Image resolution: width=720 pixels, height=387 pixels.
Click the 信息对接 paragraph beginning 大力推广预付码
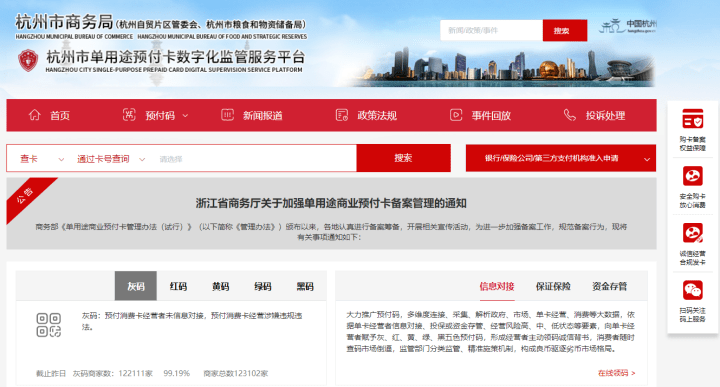click(x=490, y=331)
